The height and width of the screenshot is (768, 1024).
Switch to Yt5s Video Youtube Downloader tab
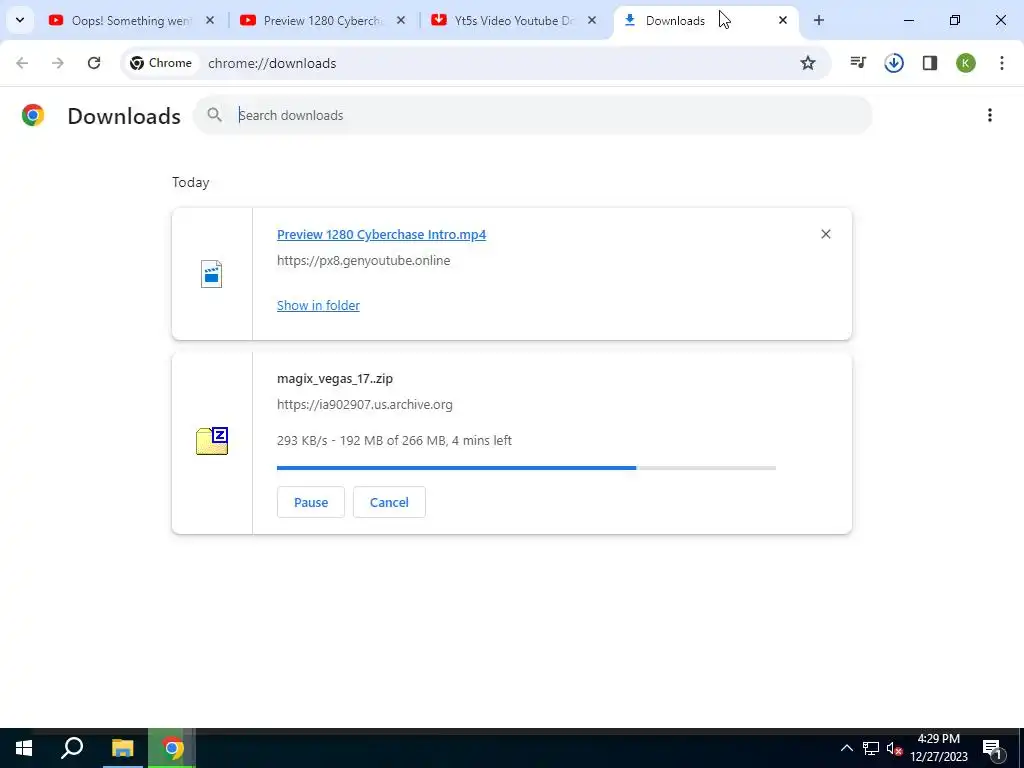click(x=514, y=20)
